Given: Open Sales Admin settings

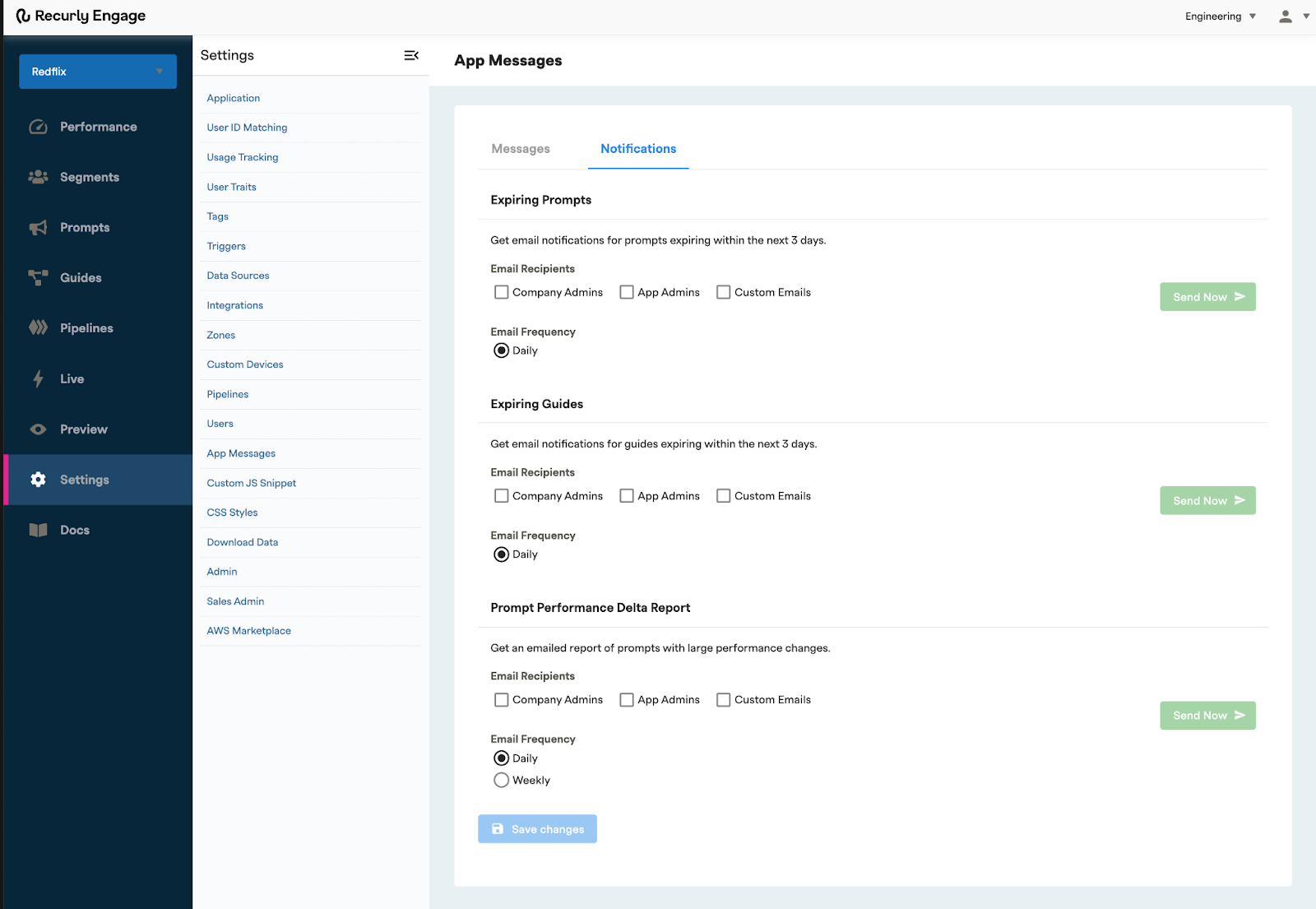Looking at the screenshot, I should (x=235, y=601).
